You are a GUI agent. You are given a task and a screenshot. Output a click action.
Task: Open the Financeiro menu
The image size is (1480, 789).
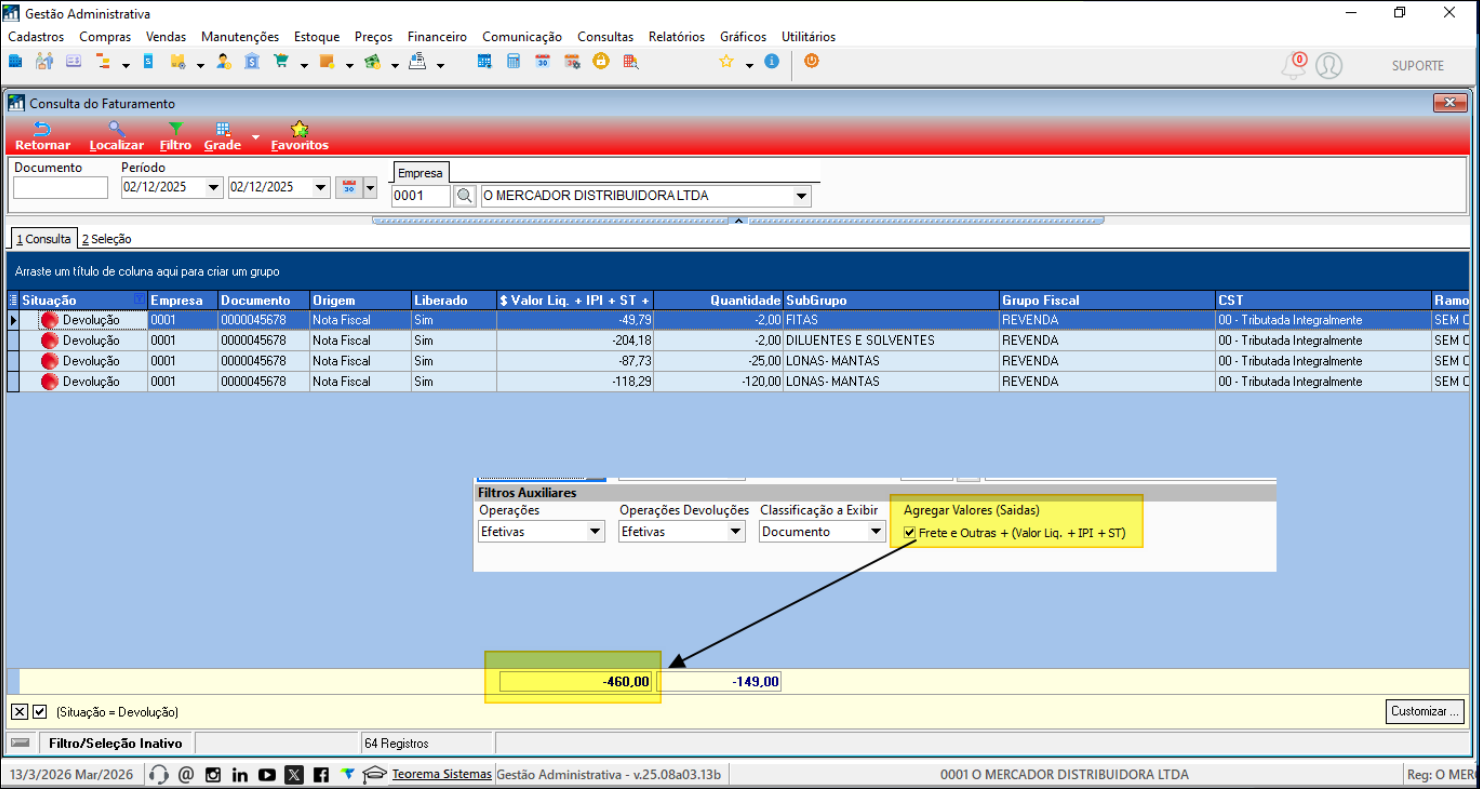[x=437, y=37]
